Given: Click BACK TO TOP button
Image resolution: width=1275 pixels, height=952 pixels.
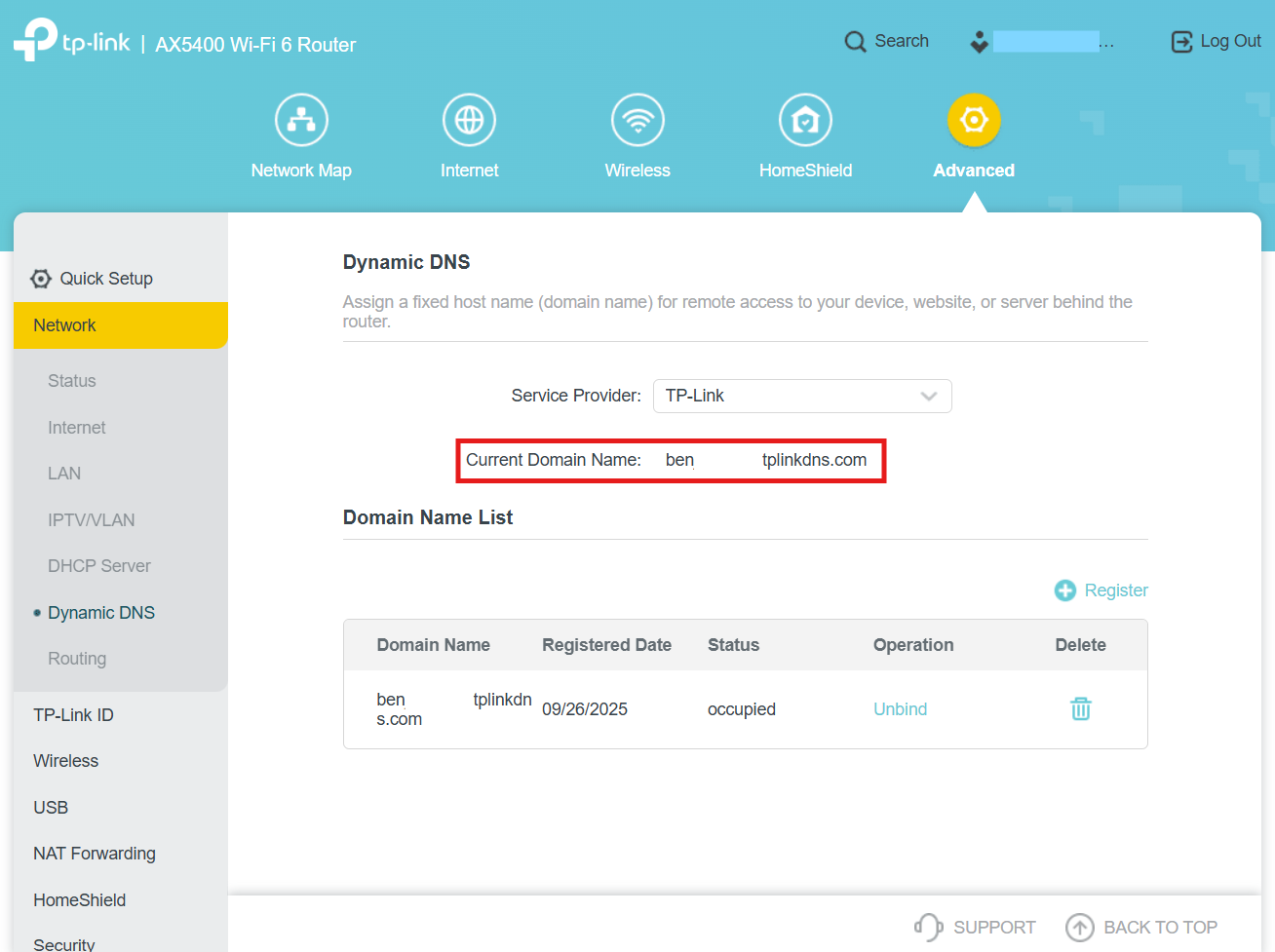Looking at the screenshot, I should coord(1141,927).
